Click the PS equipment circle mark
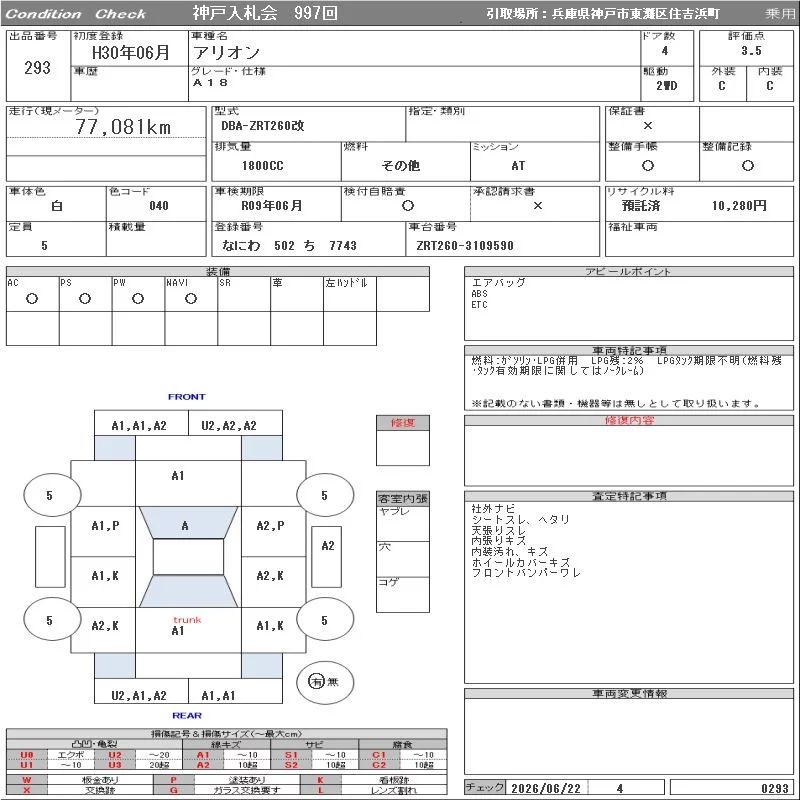Viewport: 800px width, 800px height. pyautogui.click(x=85, y=299)
